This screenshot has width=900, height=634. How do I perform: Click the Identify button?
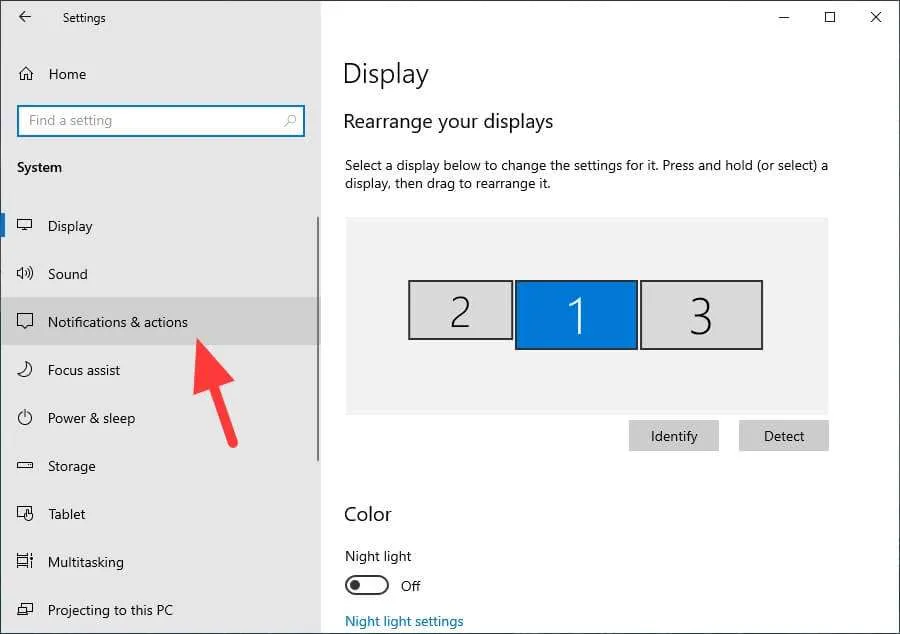click(674, 435)
